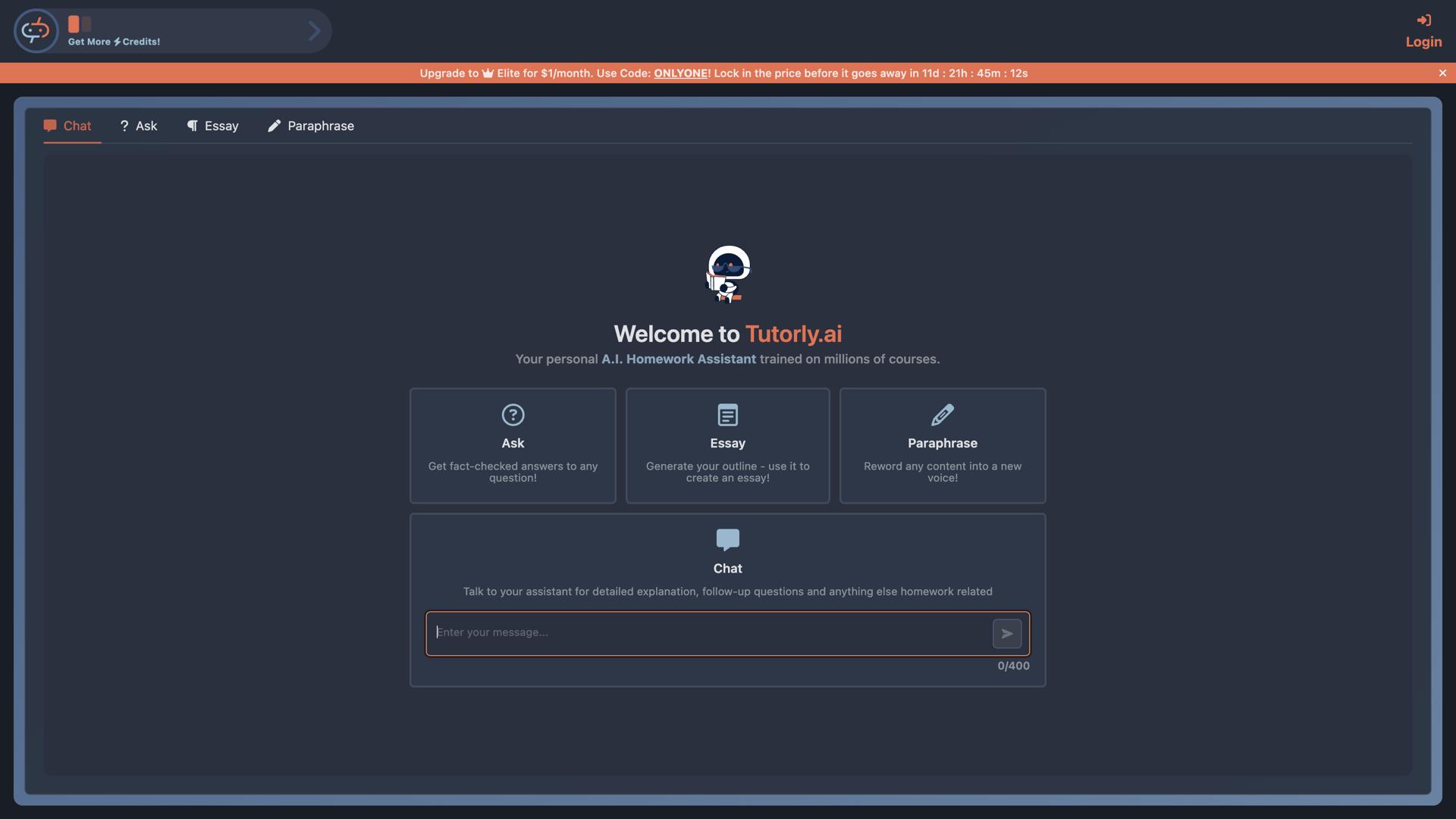This screenshot has height=819, width=1456.
Task: Check the credits progress indicator
Action: coord(77,24)
